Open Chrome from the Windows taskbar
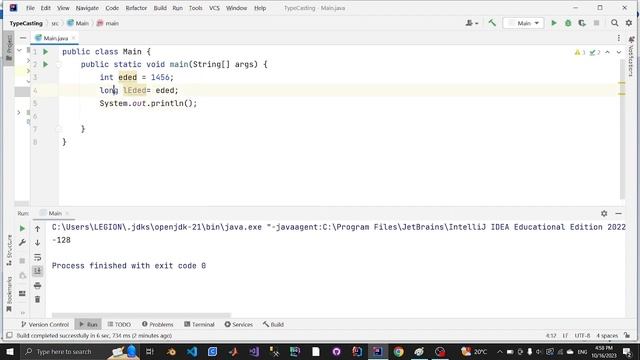Image resolution: width=640 pixels, height=360 pixels. tap(398, 351)
